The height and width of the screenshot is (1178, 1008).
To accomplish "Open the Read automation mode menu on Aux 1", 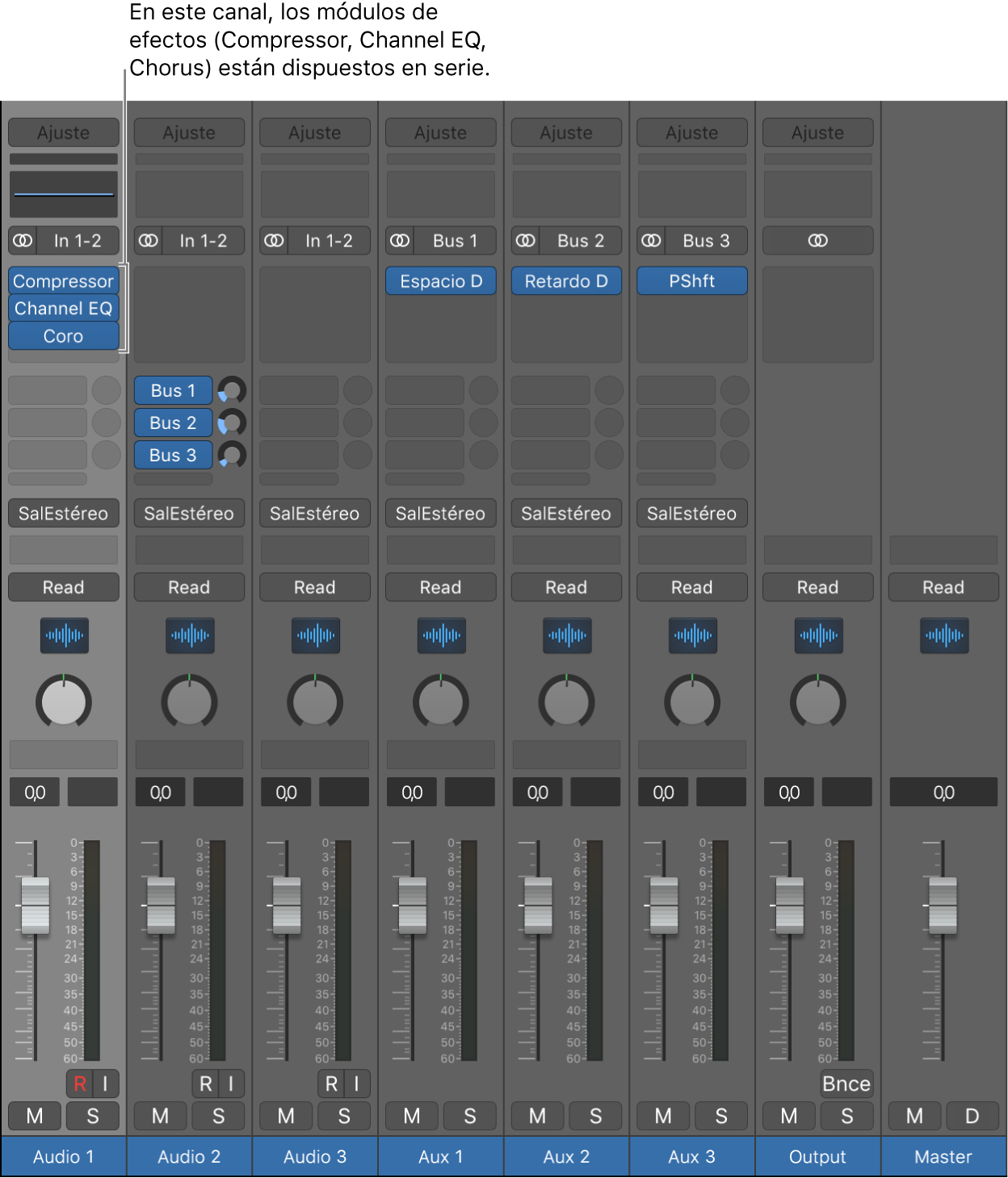I will coord(440,587).
